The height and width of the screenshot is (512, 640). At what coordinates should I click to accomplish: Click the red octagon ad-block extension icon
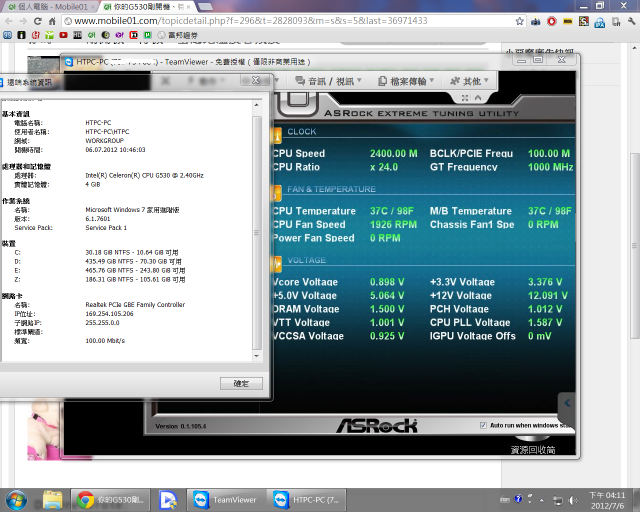click(x=551, y=21)
